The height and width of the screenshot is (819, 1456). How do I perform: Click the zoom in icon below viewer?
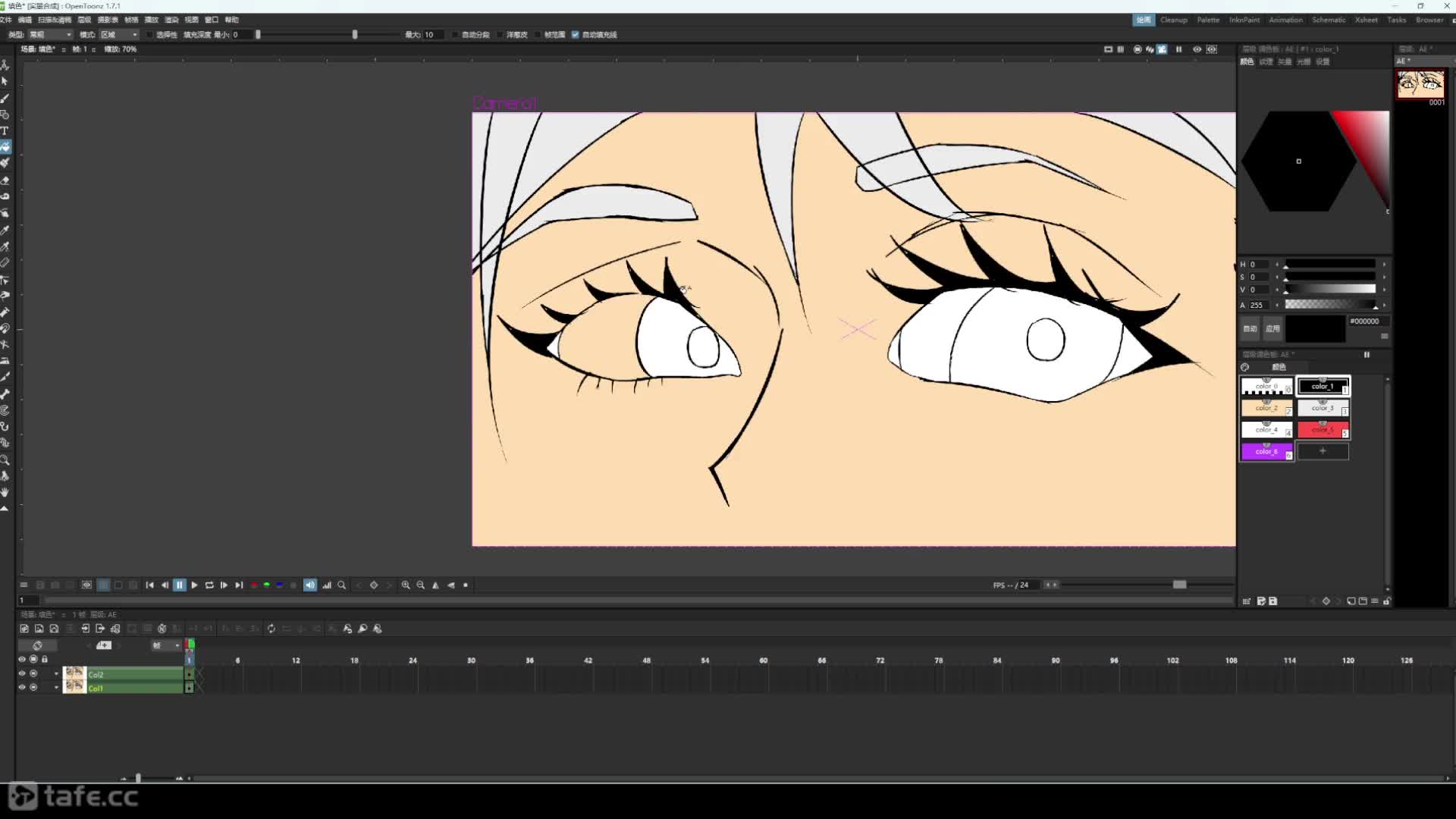(406, 585)
